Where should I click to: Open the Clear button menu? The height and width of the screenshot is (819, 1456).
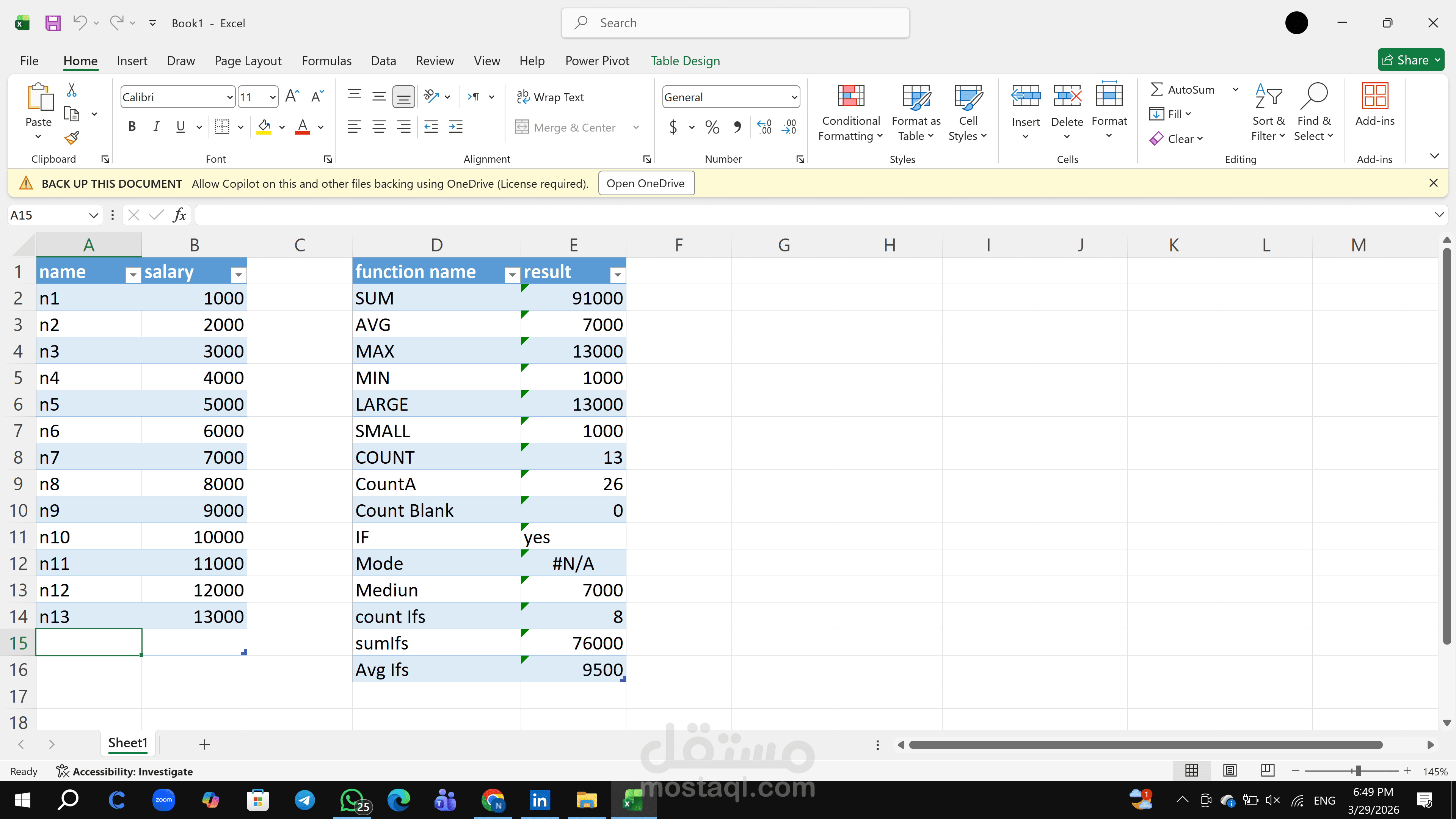click(1176, 138)
